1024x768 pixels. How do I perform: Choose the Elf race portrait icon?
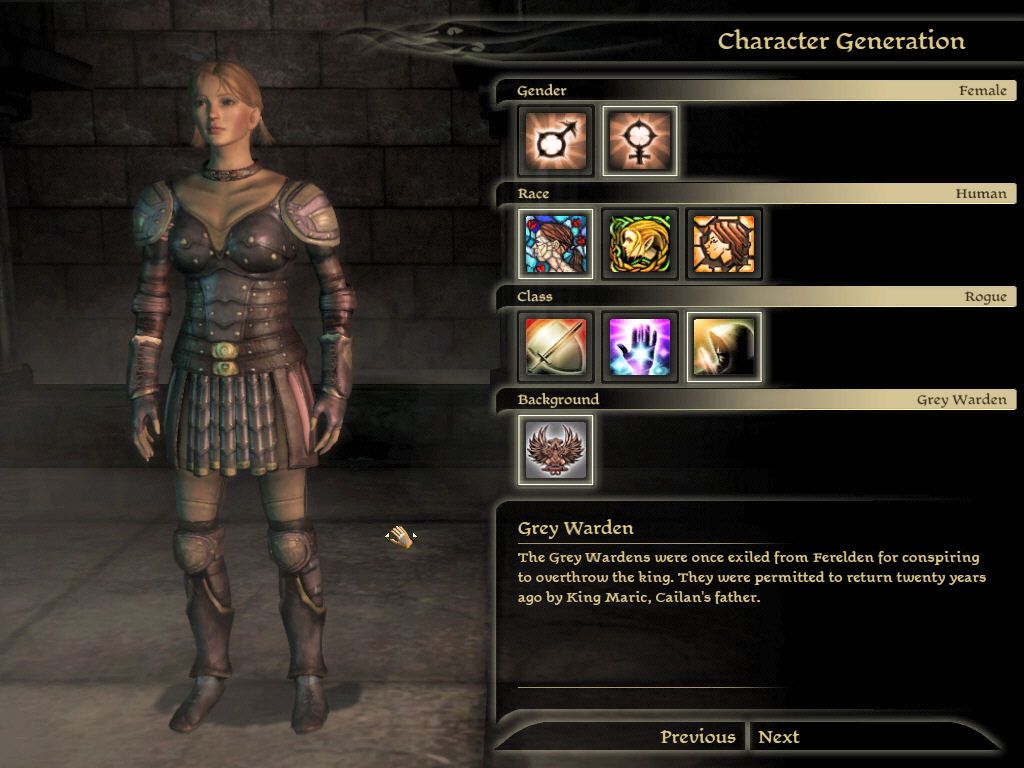point(639,244)
